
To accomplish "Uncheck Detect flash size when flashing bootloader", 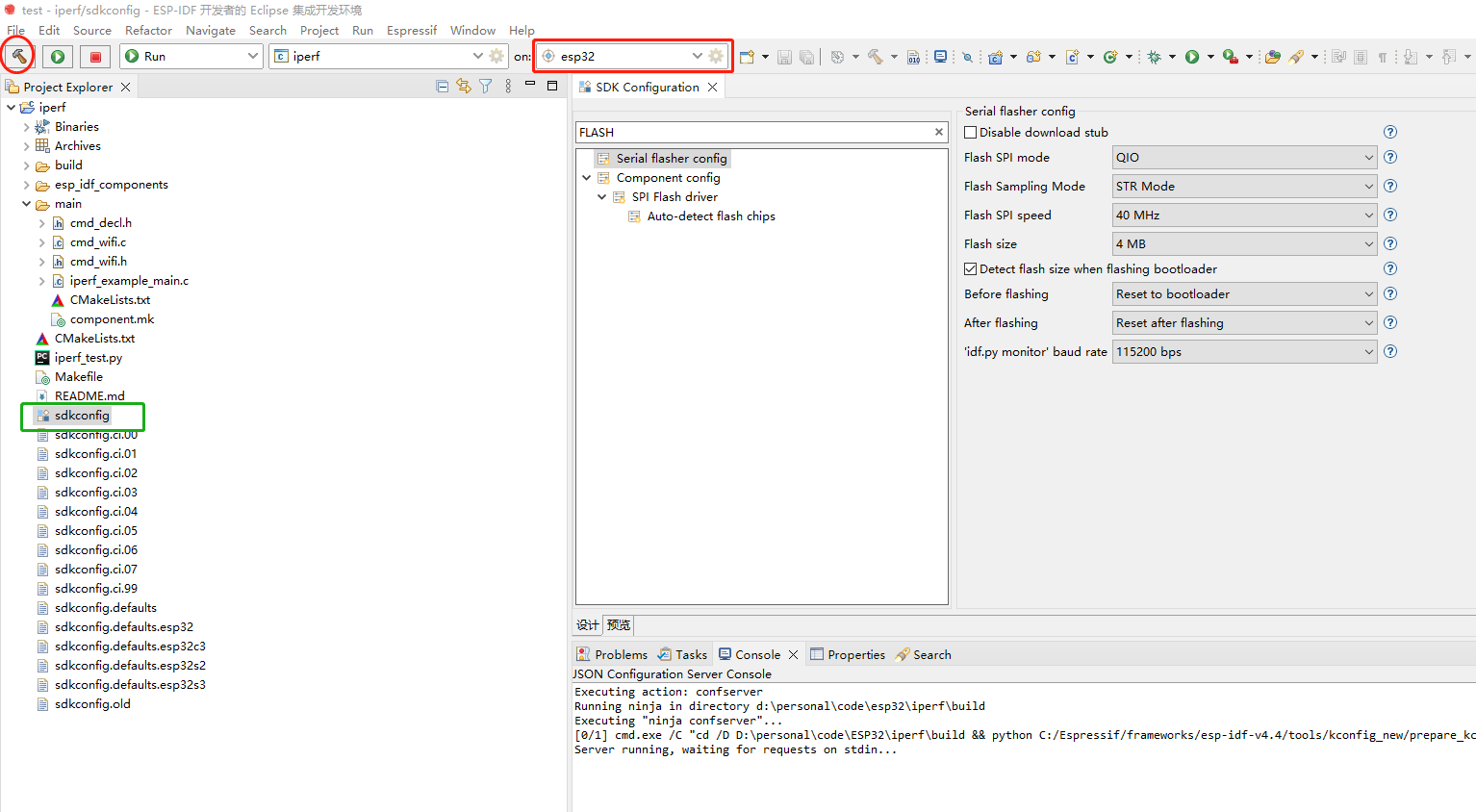I will [970, 268].
